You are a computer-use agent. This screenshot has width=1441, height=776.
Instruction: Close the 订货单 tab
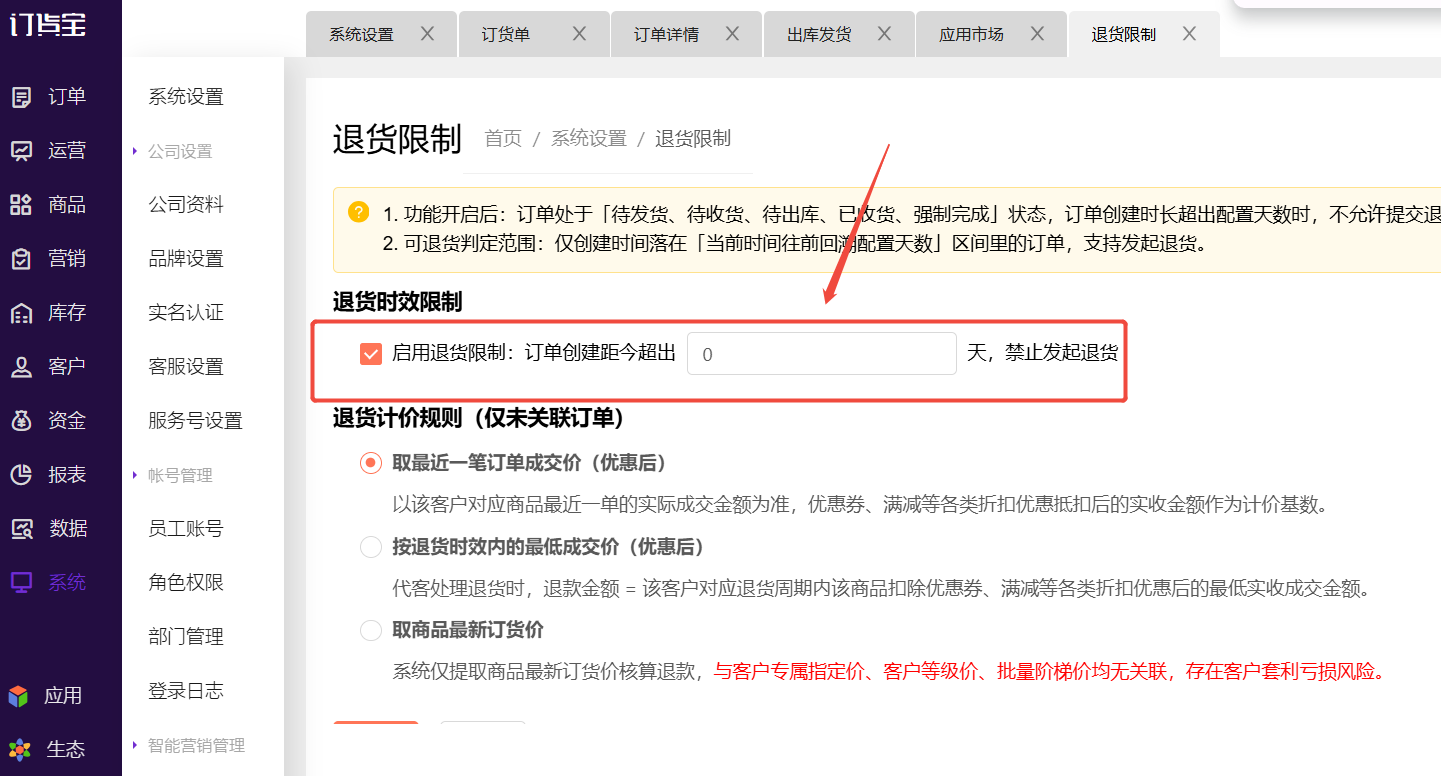(579, 34)
